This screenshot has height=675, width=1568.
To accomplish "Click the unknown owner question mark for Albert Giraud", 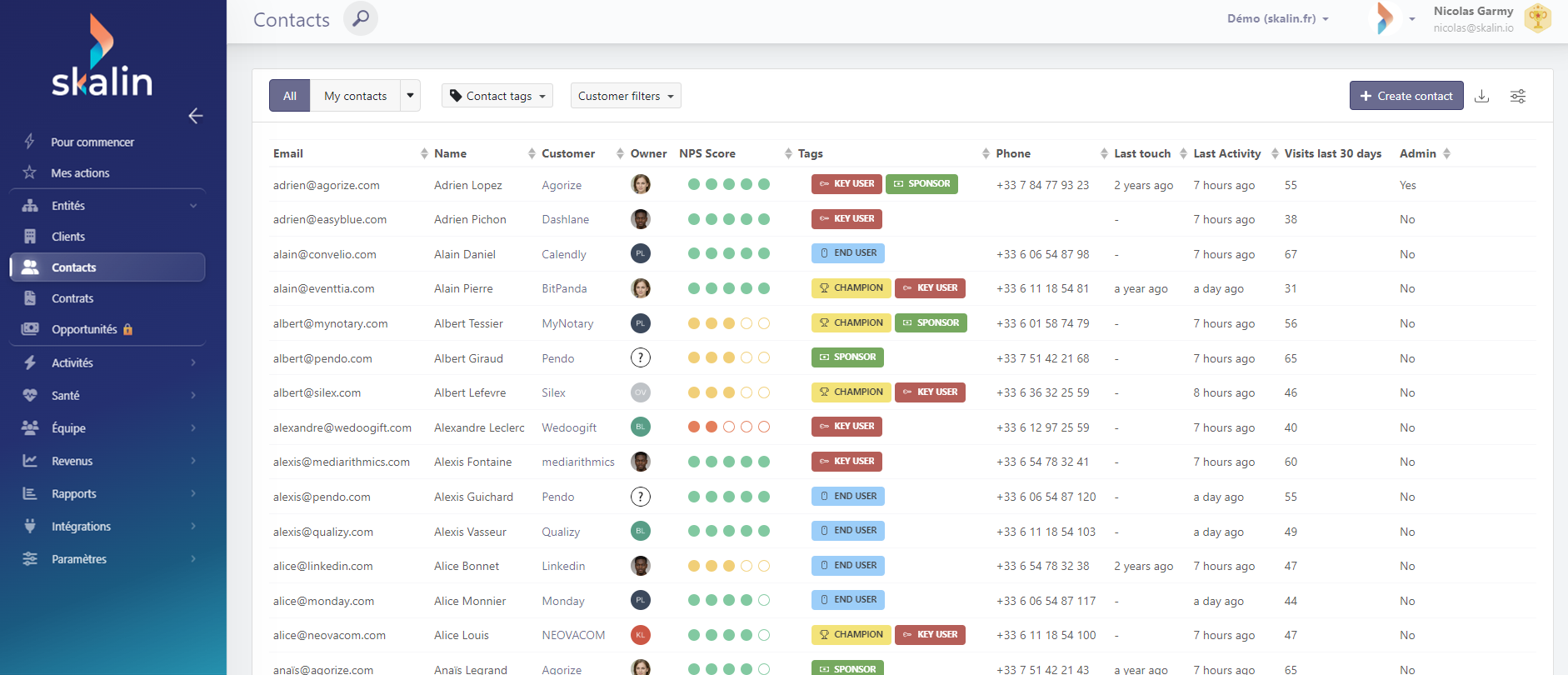I will (640, 358).
